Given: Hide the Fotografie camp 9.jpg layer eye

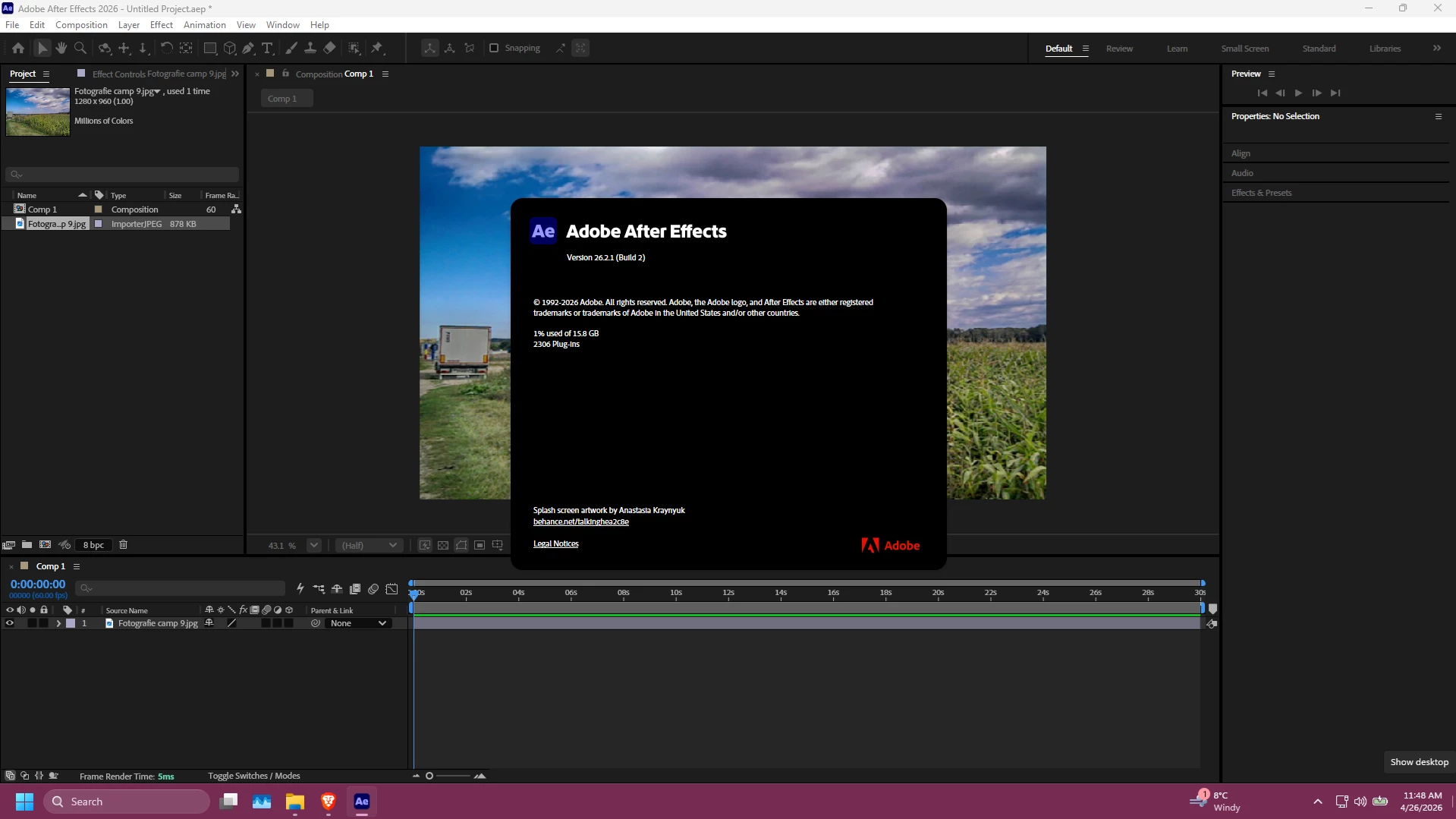Looking at the screenshot, I should (10, 623).
